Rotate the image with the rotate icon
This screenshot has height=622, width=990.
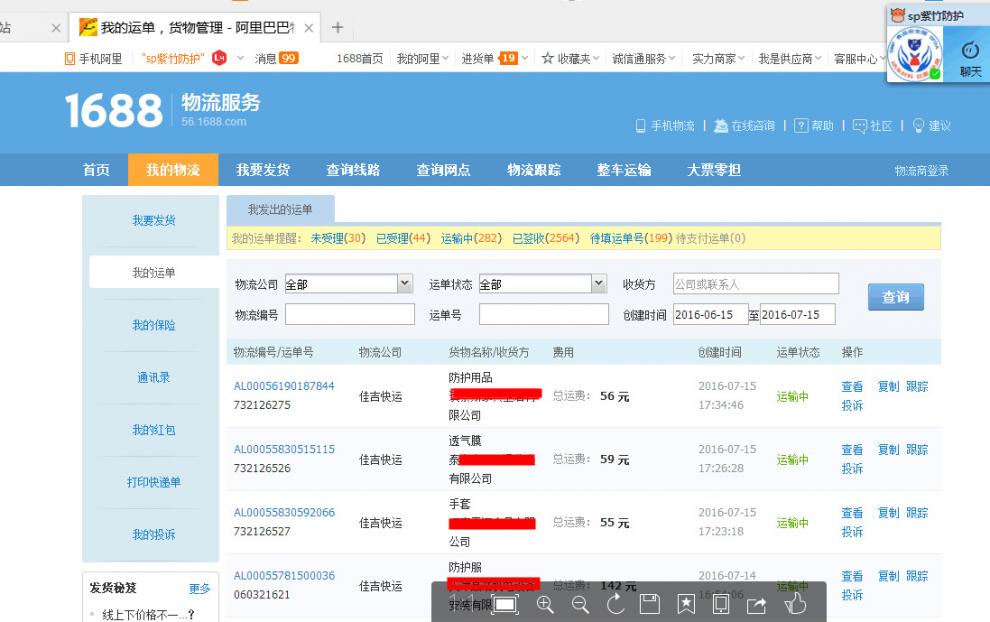coord(615,604)
